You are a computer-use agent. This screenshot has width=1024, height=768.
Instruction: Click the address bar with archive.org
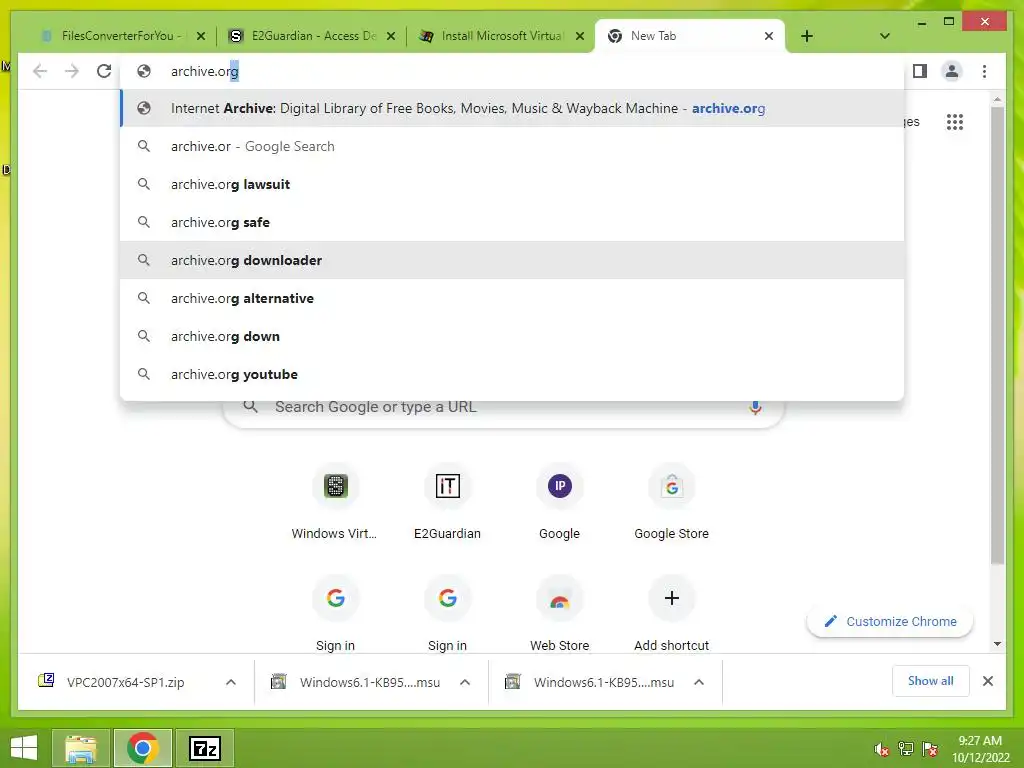[513, 71]
